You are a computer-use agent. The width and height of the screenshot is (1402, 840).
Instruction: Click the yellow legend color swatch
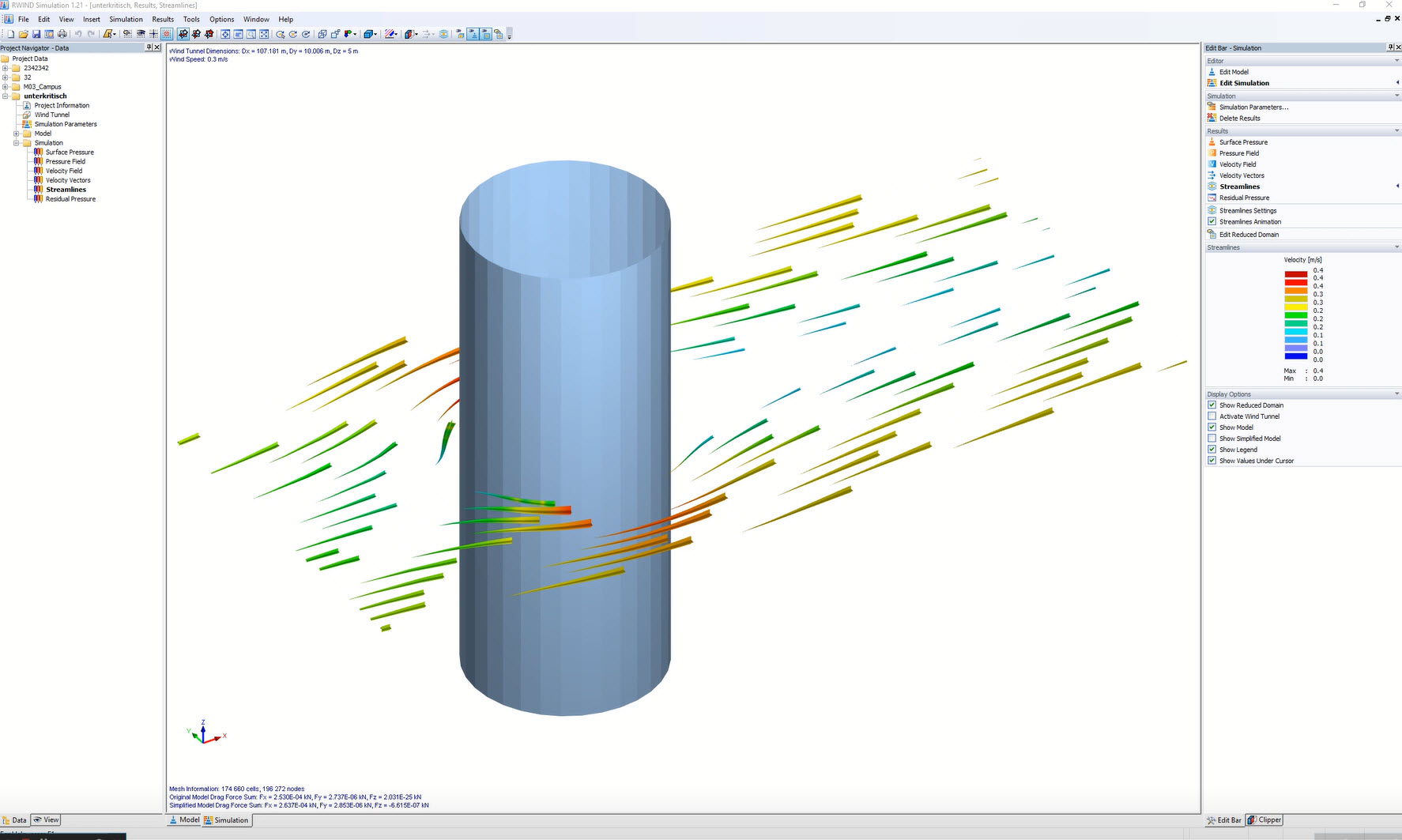[1295, 307]
